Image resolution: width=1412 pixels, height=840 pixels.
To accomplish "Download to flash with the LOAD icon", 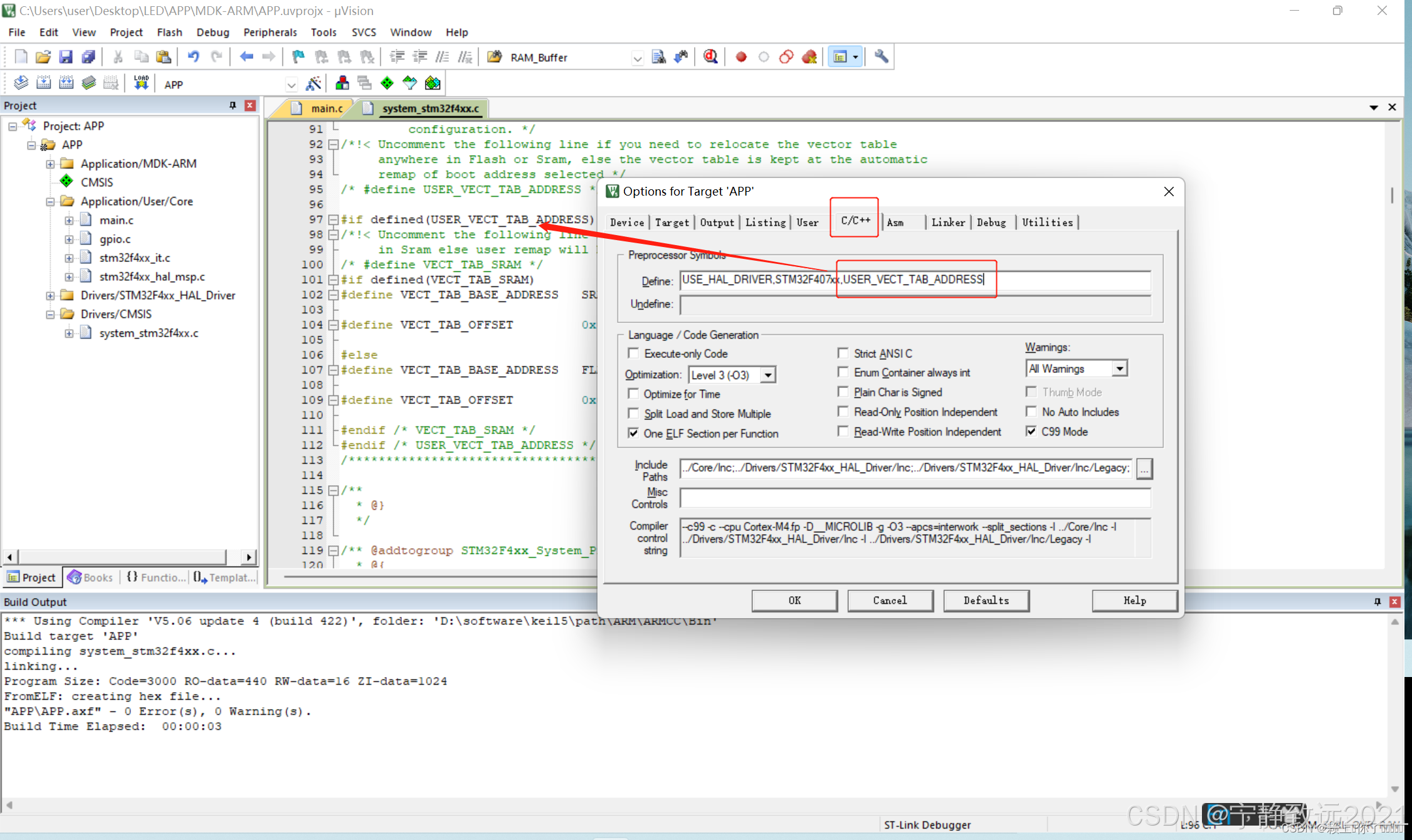I will tap(141, 83).
